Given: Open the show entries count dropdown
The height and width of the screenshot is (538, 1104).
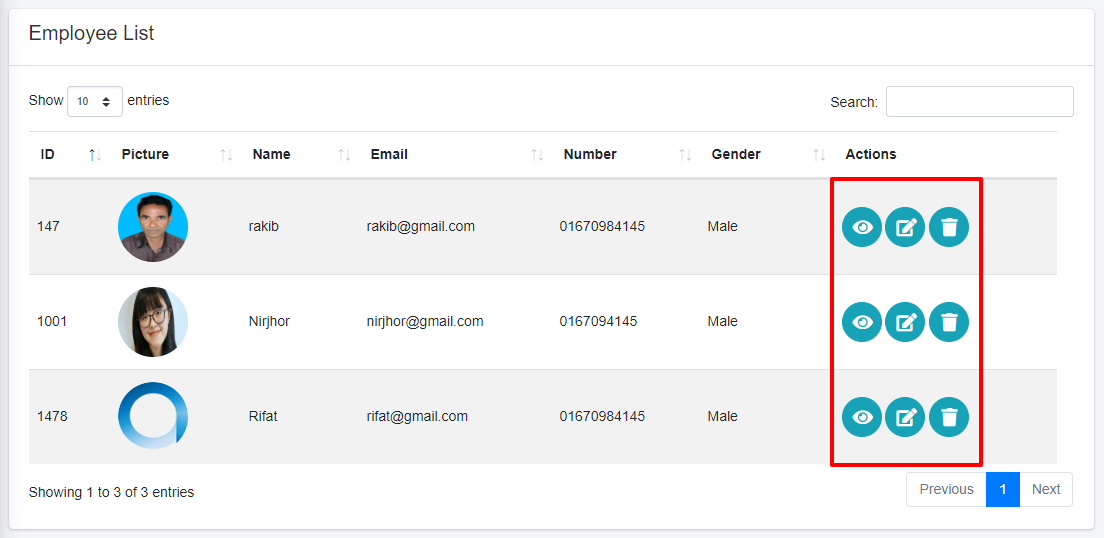Looking at the screenshot, I should pyautogui.click(x=95, y=101).
